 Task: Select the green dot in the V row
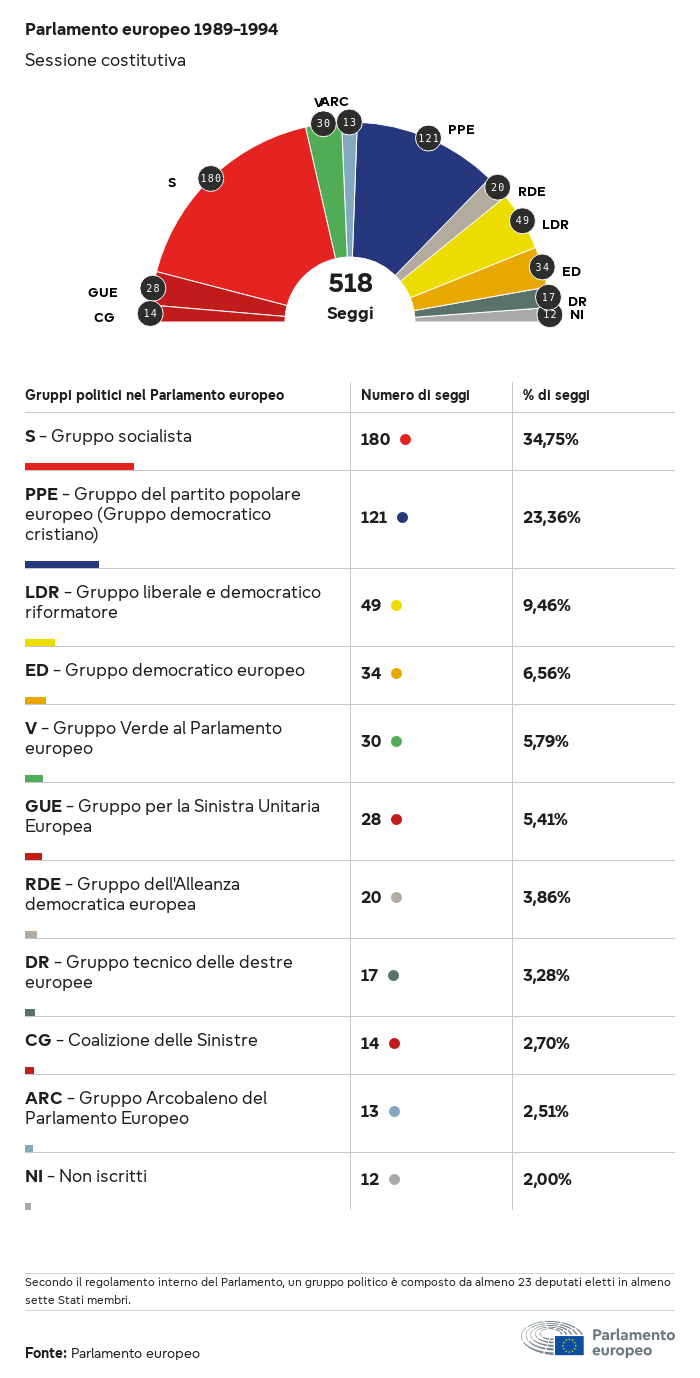tap(396, 741)
